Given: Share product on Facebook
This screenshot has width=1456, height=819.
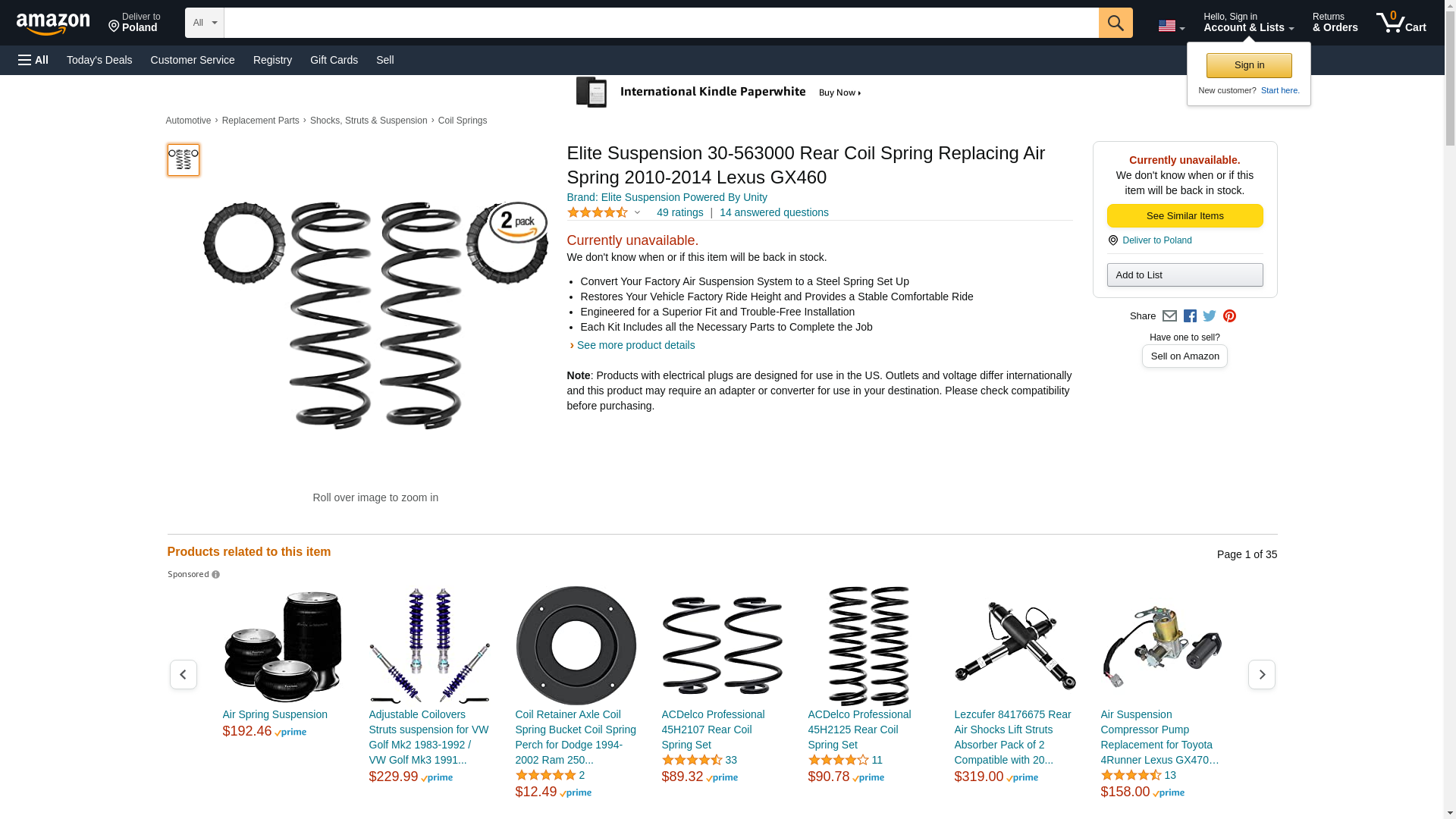Looking at the screenshot, I should pos(1190,316).
